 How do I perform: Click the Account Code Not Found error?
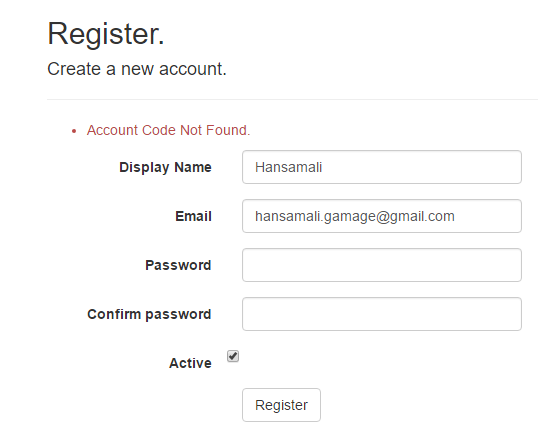(168, 130)
